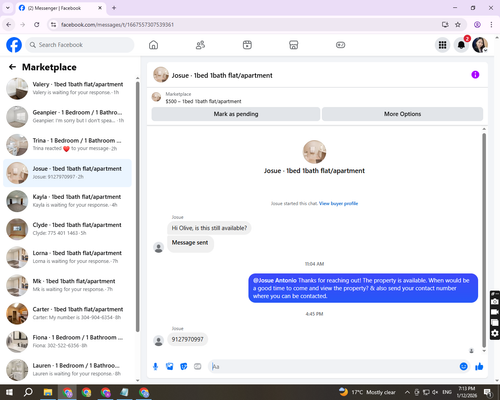The width and height of the screenshot is (500, 400).
Task: Open the tab search dropdown arrow
Action: click(8, 8)
